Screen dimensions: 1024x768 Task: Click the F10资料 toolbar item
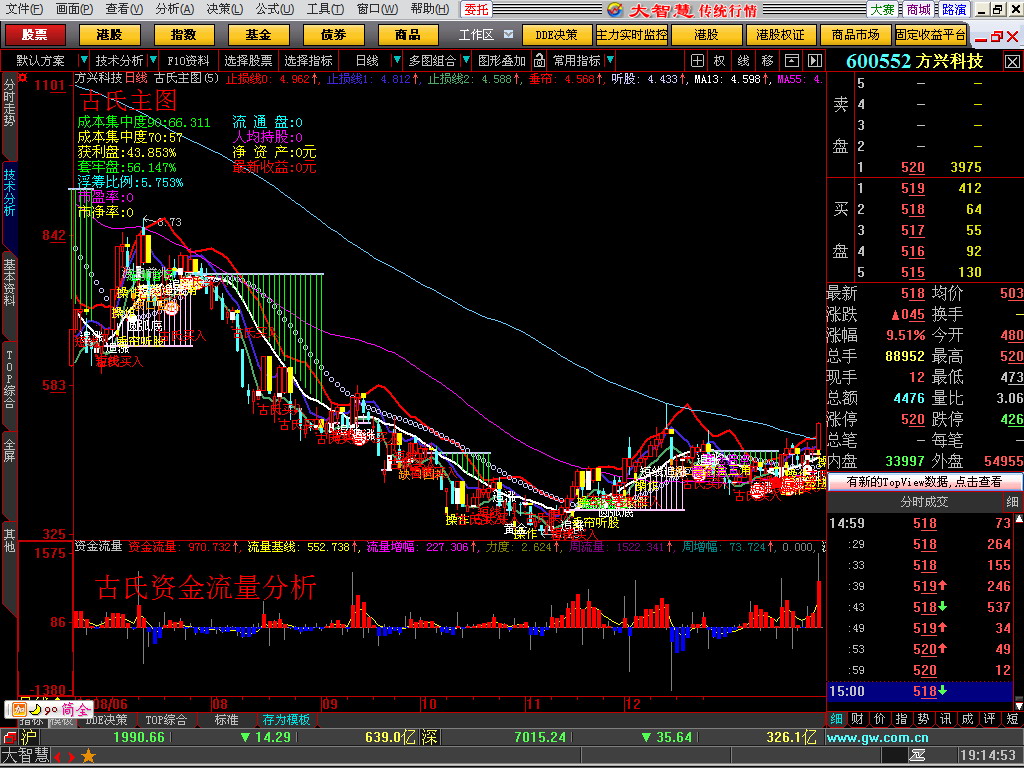(x=188, y=61)
